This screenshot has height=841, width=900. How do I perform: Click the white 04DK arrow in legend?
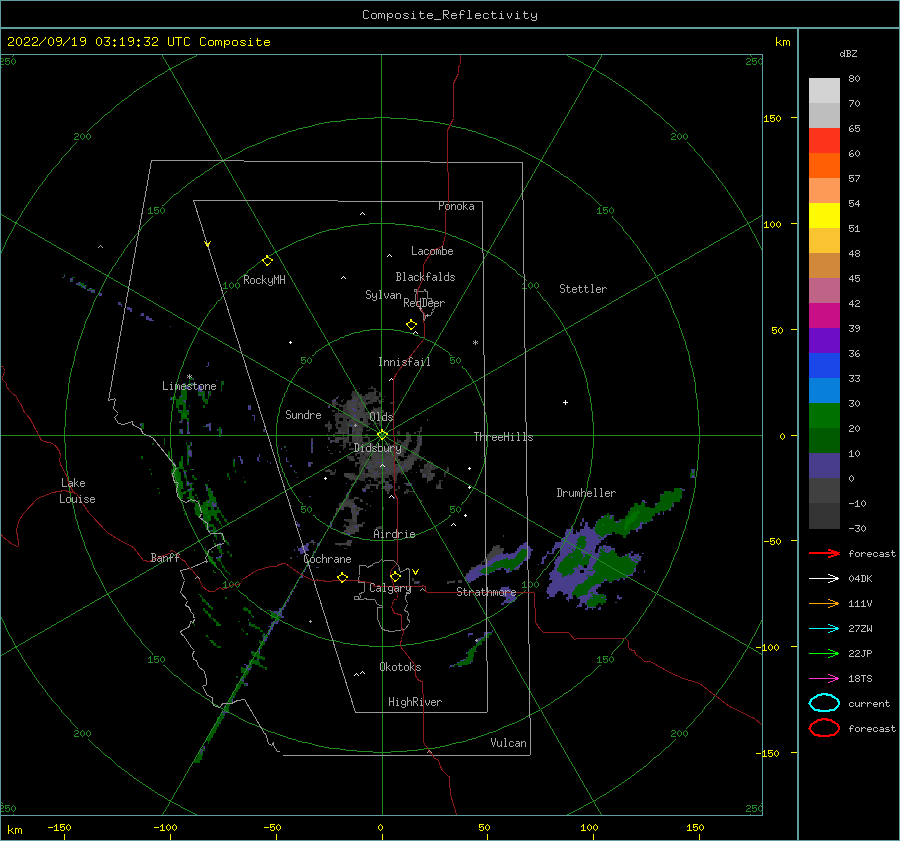824,578
